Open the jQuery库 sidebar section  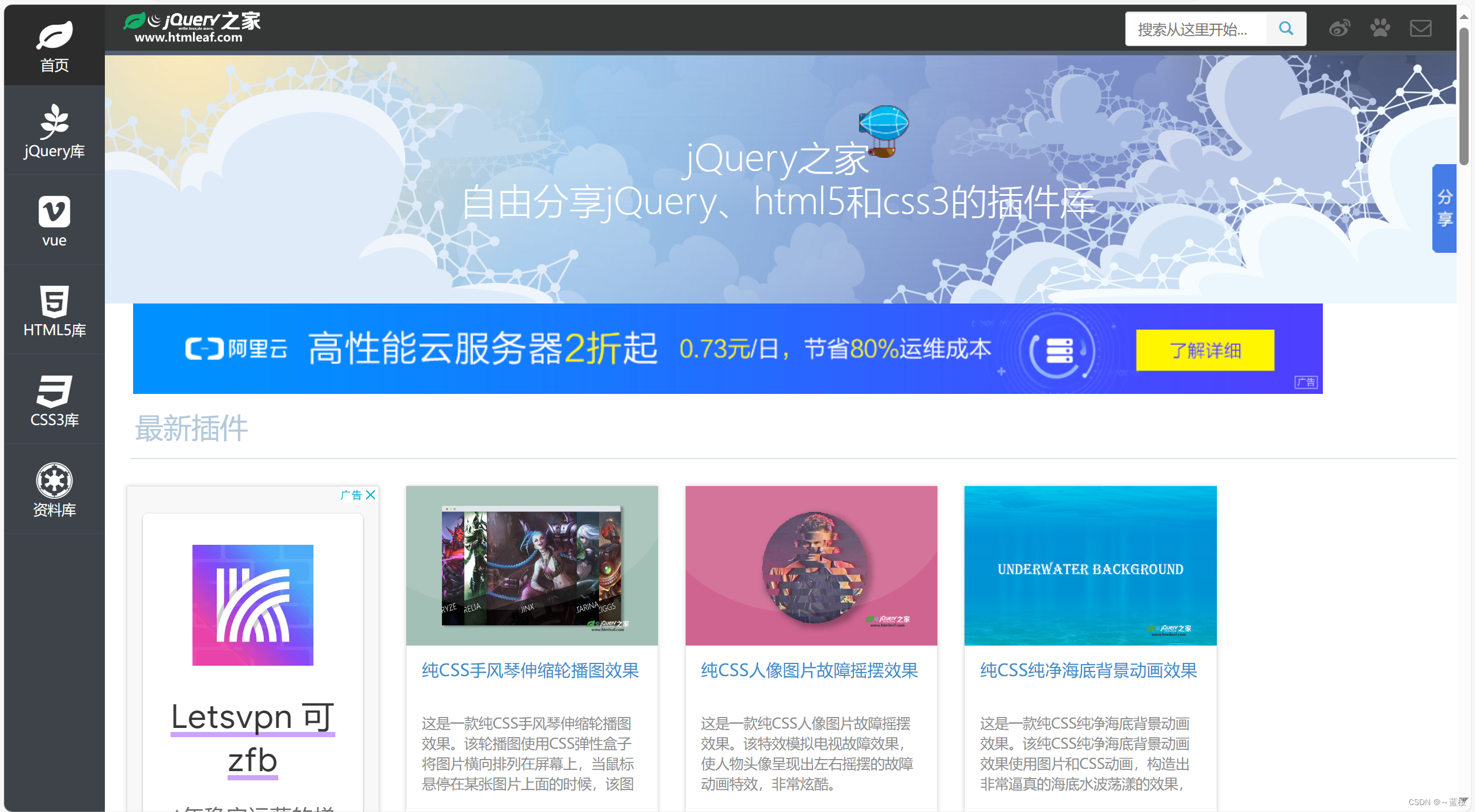(x=54, y=131)
